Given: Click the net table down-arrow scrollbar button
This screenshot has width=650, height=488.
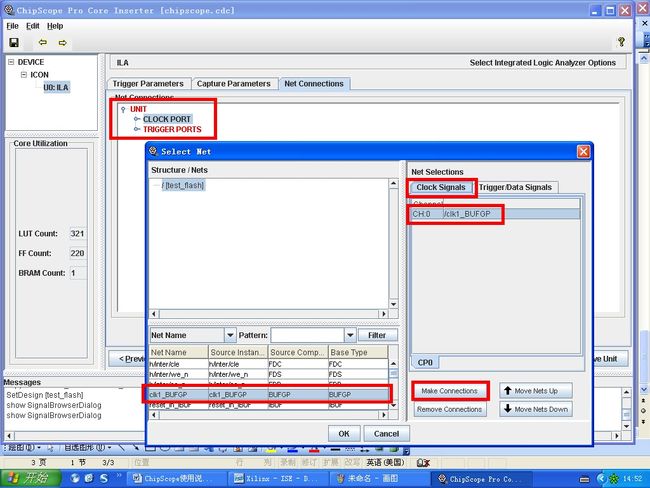Looking at the screenshot, I should (x=393, y=405).
